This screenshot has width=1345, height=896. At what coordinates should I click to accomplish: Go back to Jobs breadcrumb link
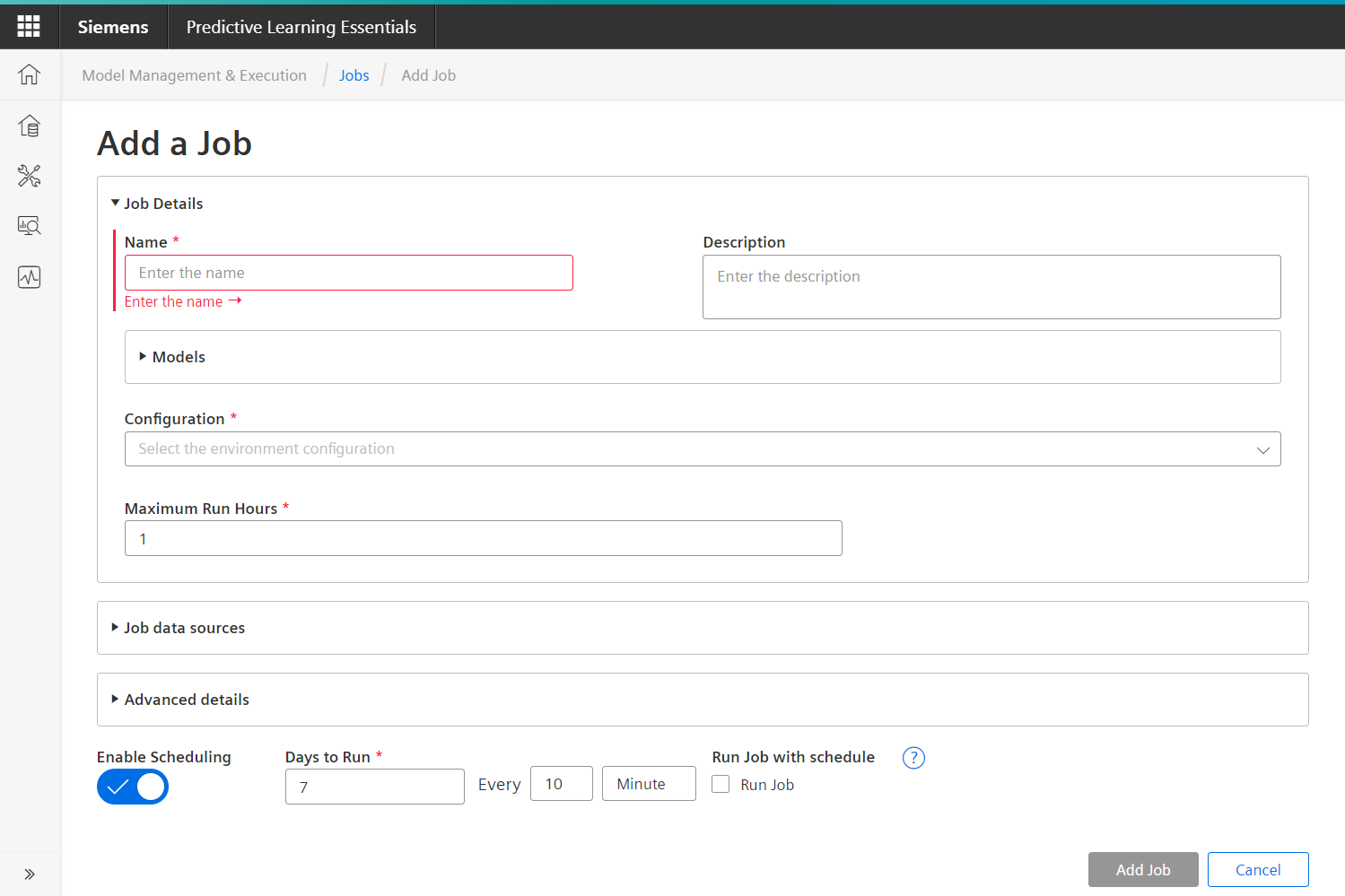354,75
